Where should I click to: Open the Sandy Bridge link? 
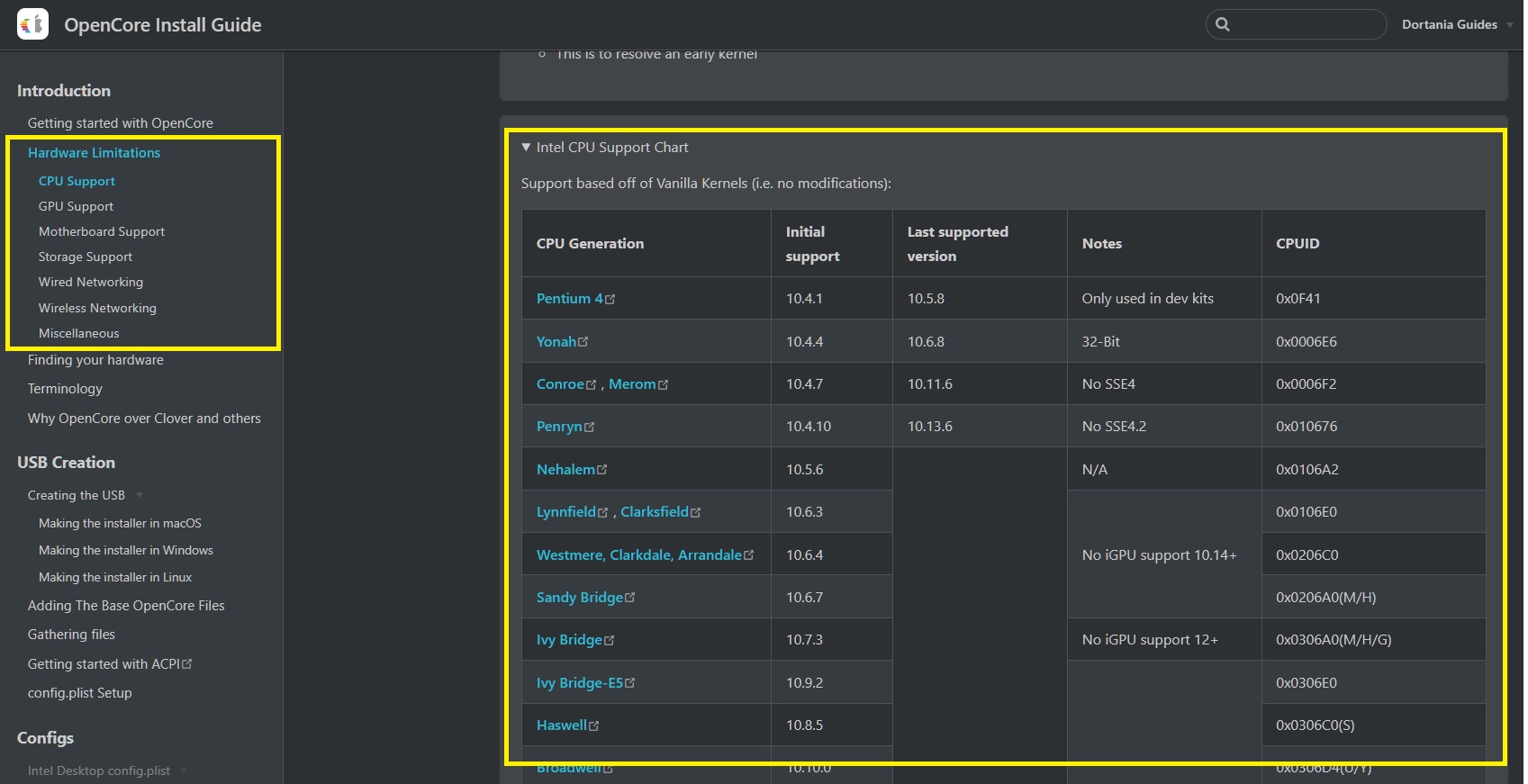coord(580,598)
